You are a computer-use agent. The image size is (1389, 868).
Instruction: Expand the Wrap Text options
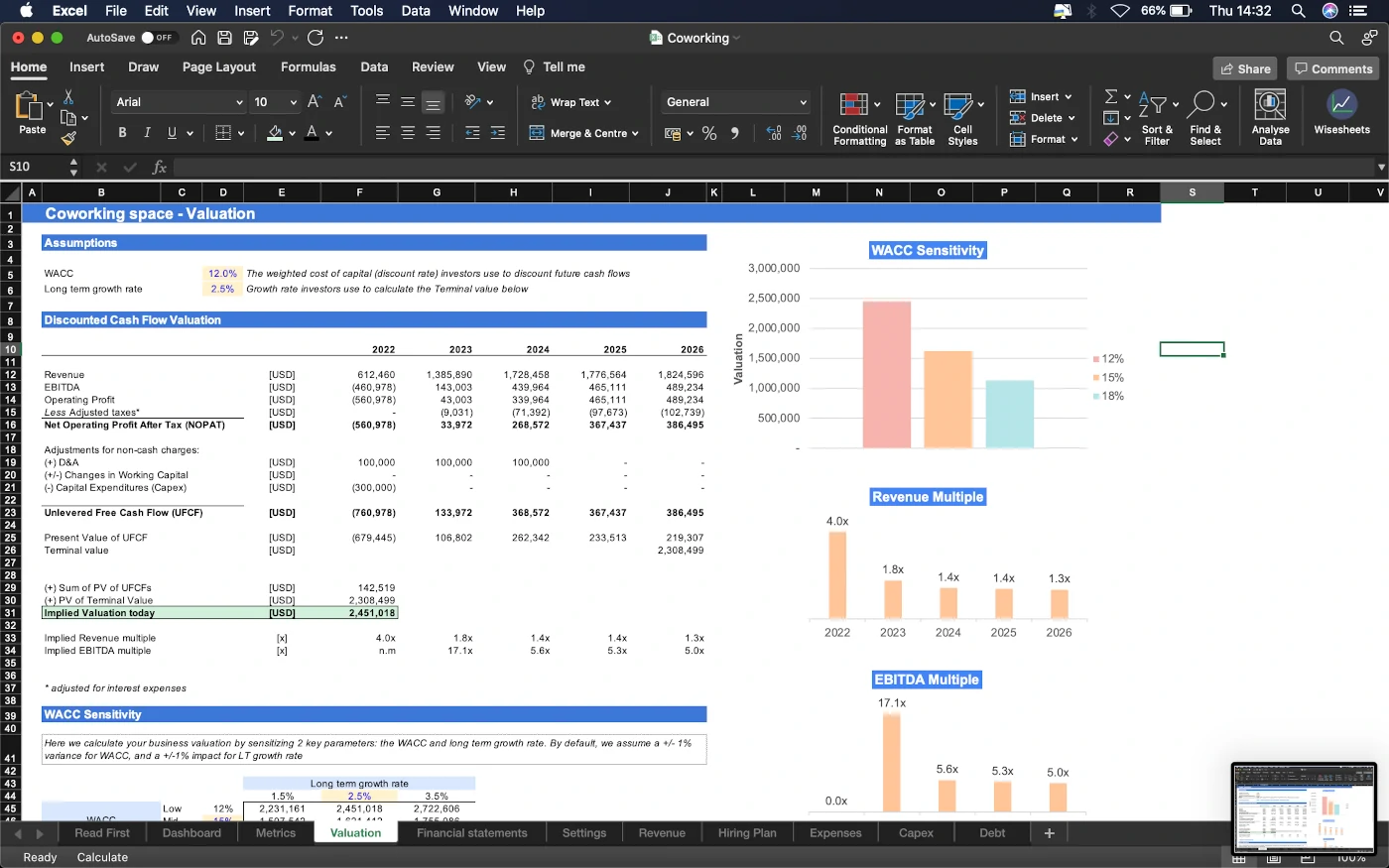pos(607,102)
